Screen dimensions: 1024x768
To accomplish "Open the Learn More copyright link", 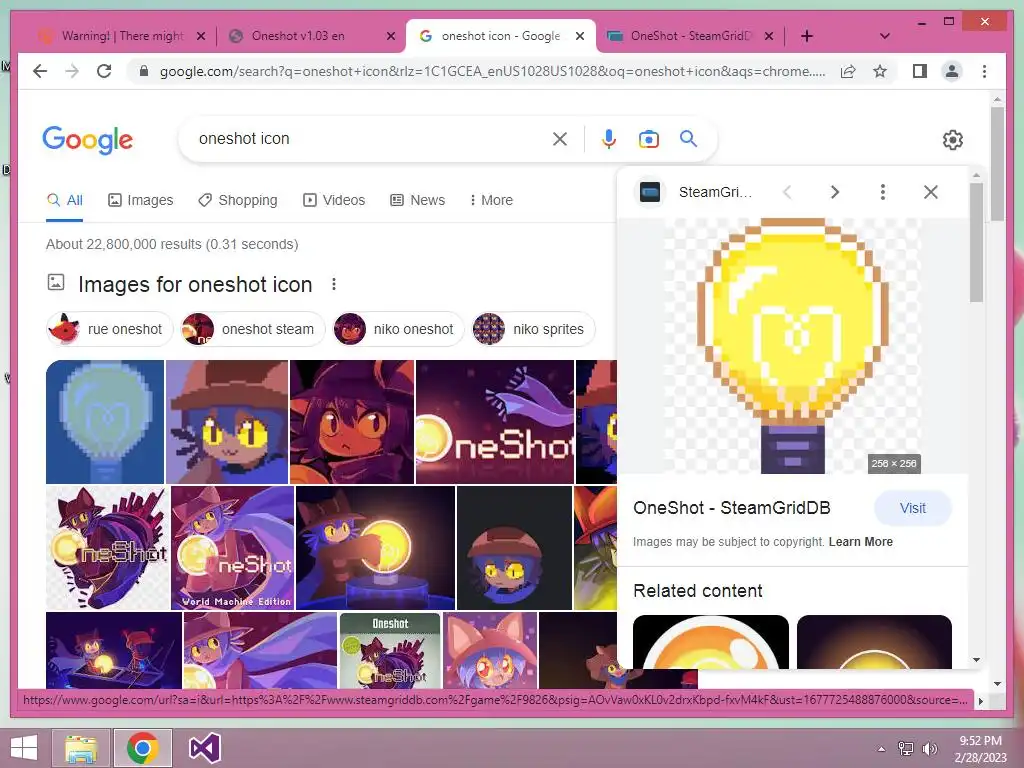I will point(860,541).
